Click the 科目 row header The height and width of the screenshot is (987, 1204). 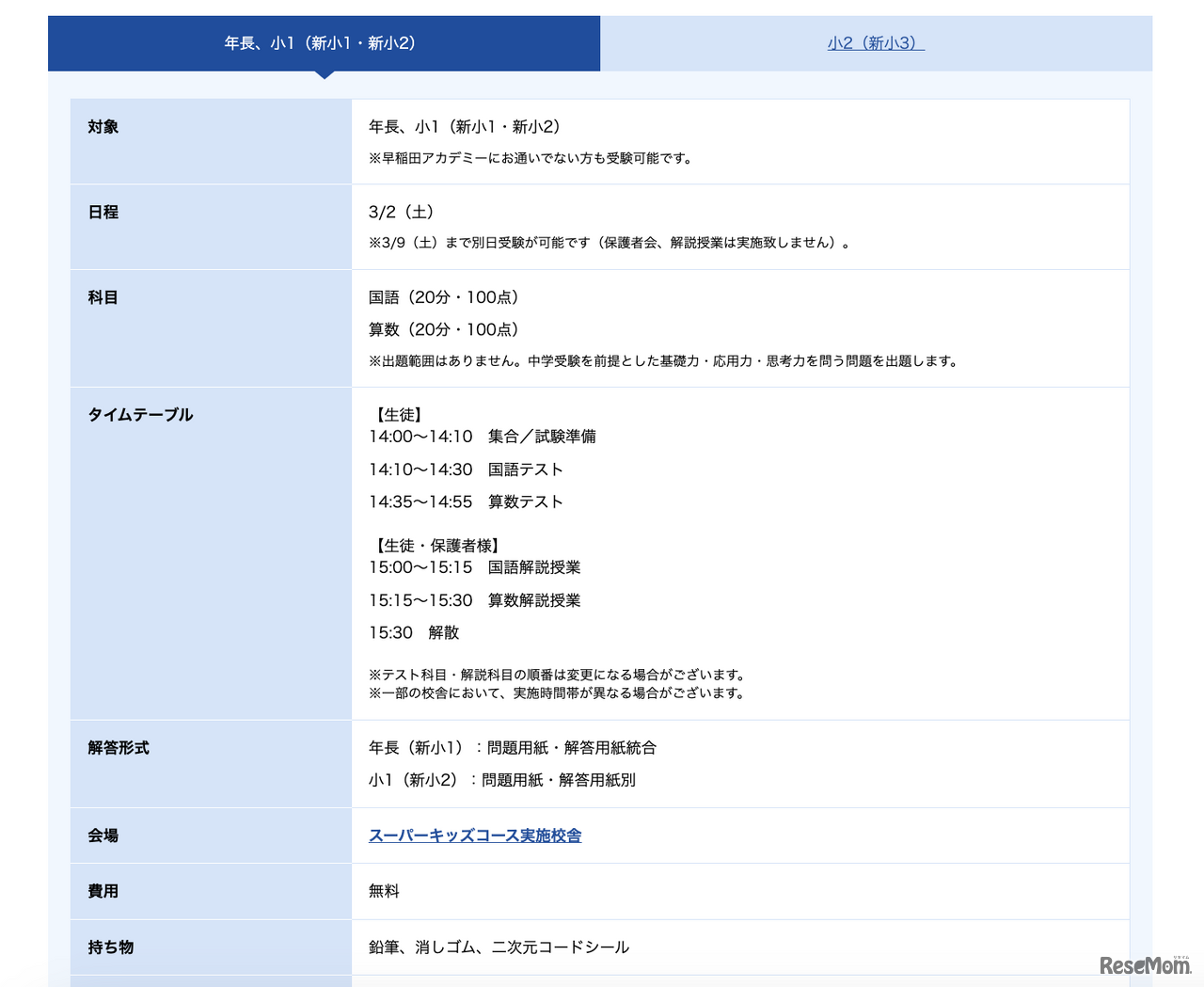[x=103, y=297]
